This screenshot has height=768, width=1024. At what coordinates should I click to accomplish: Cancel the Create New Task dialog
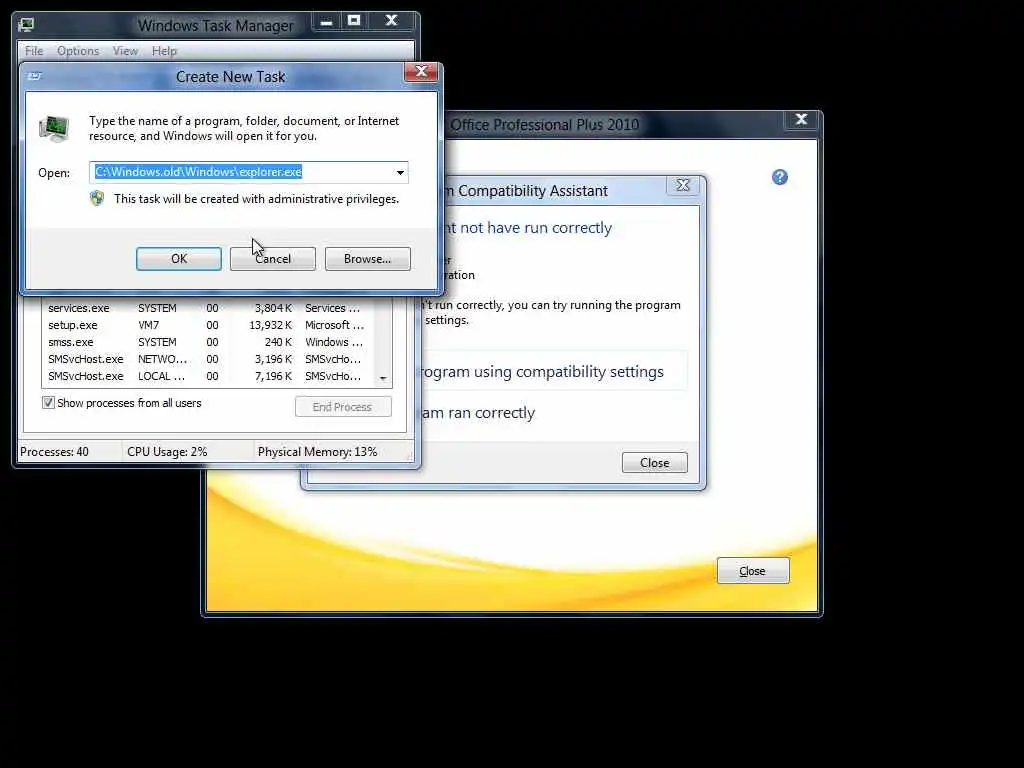pos(273,259)
